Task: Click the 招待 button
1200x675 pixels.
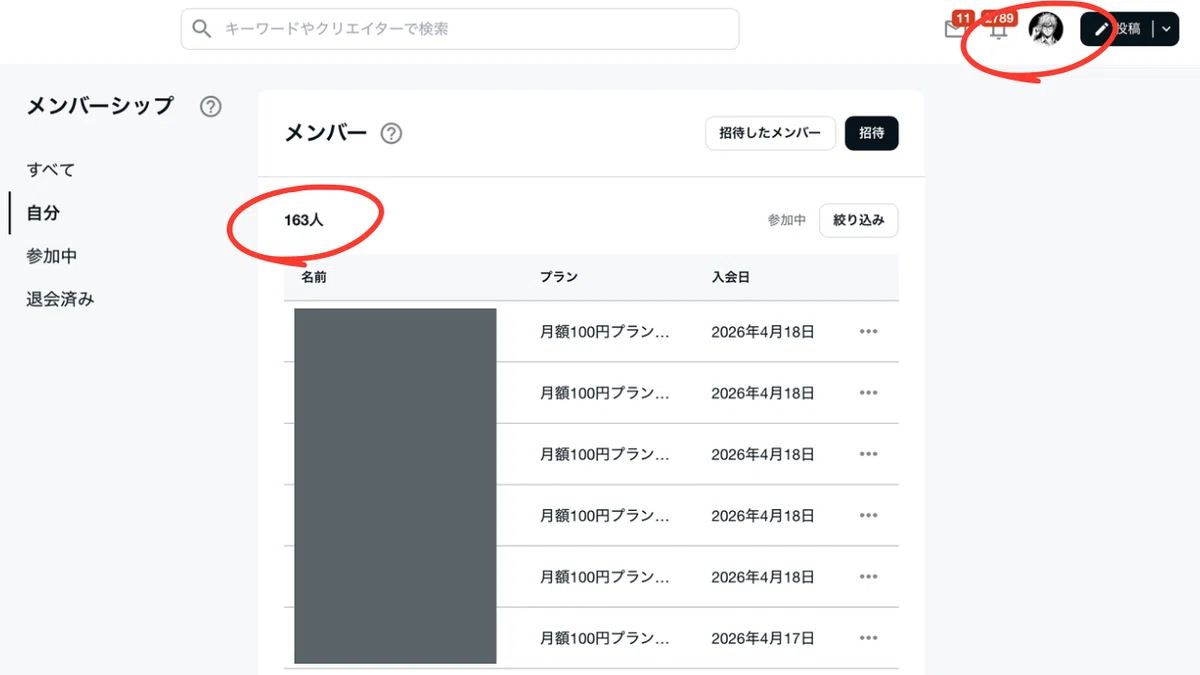Action: (x=871, y=133)
